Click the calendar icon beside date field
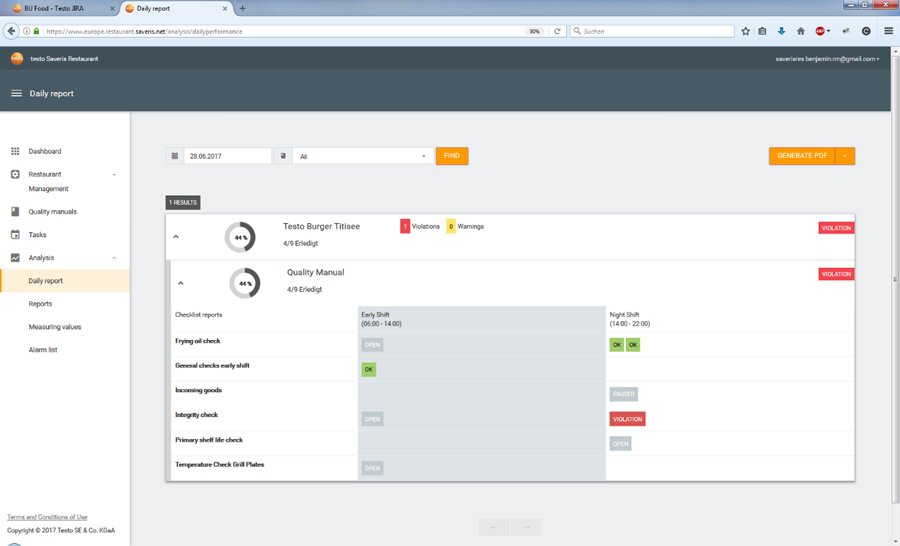 [175, 156]
